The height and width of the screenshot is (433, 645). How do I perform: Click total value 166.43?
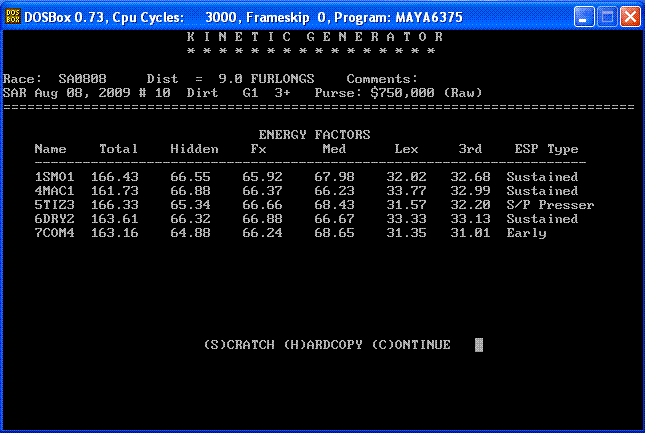point(114,177)
